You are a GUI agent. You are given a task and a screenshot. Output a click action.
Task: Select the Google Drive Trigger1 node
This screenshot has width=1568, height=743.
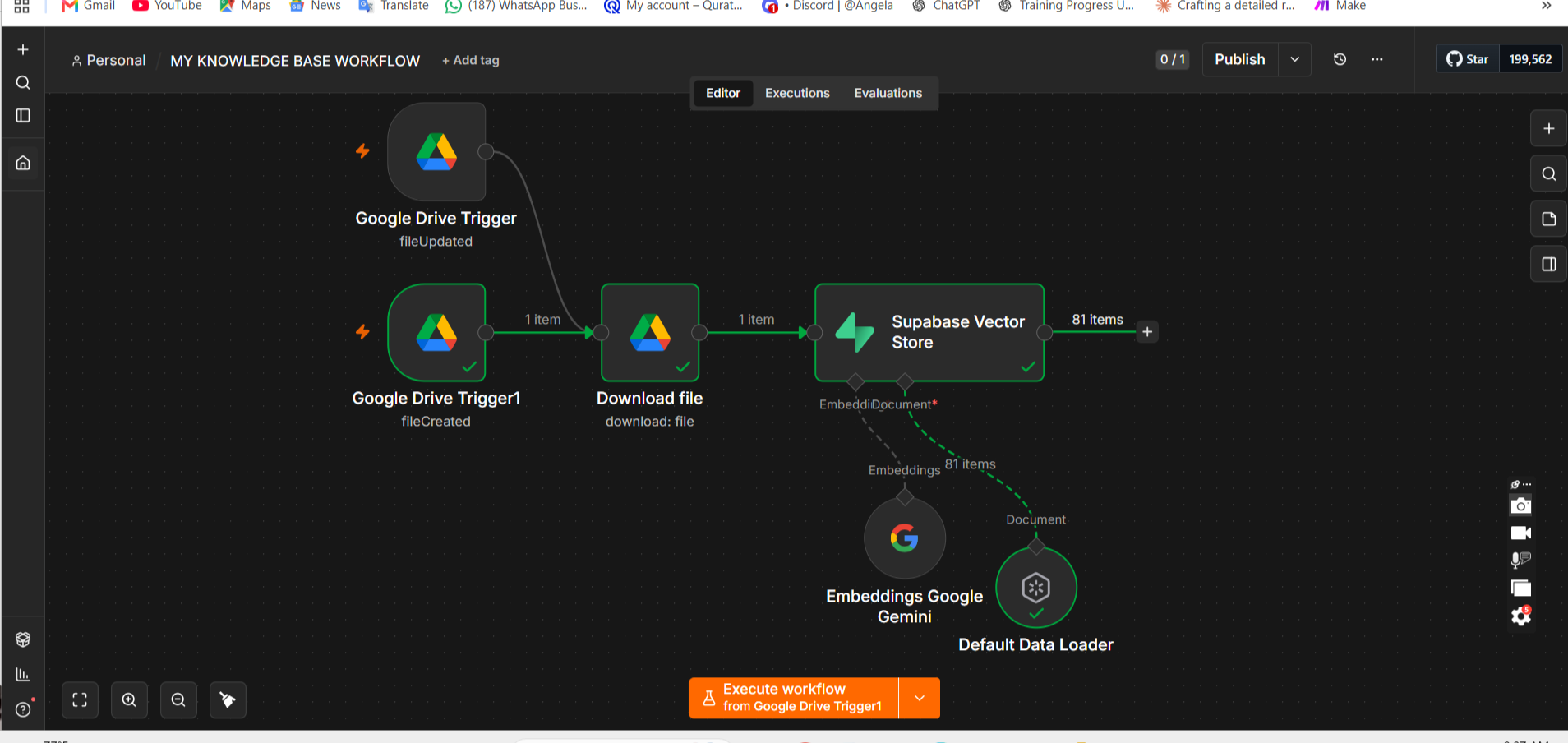coord(436,332)
